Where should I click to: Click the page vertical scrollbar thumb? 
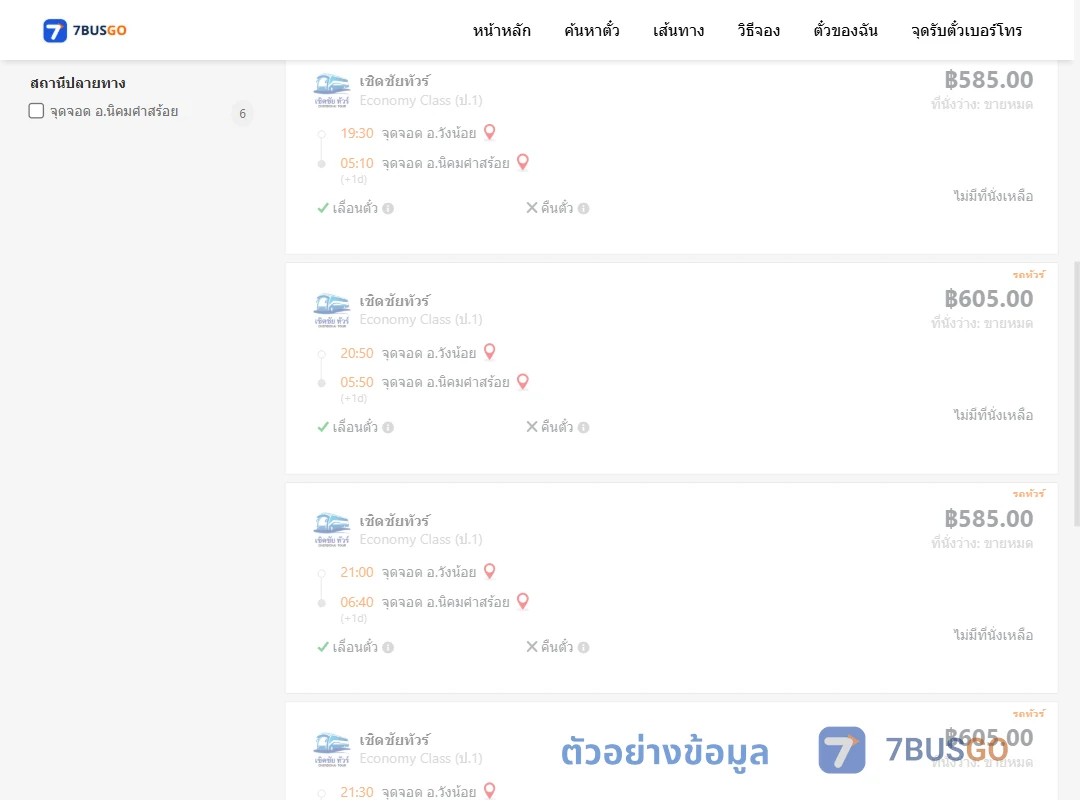[1077, 394]
